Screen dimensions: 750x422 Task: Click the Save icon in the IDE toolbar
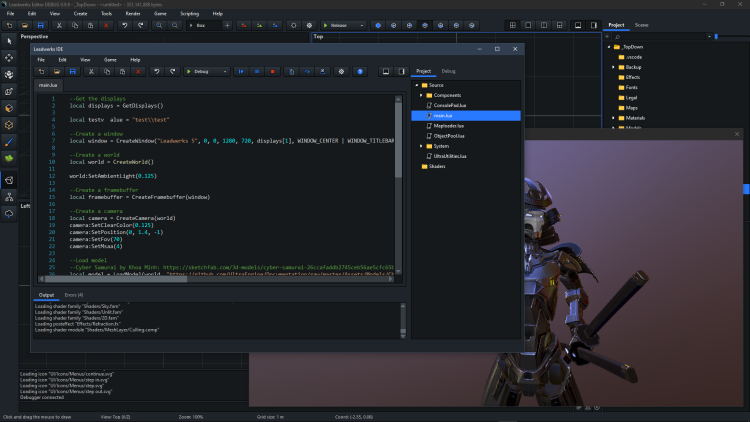(75, 72)
